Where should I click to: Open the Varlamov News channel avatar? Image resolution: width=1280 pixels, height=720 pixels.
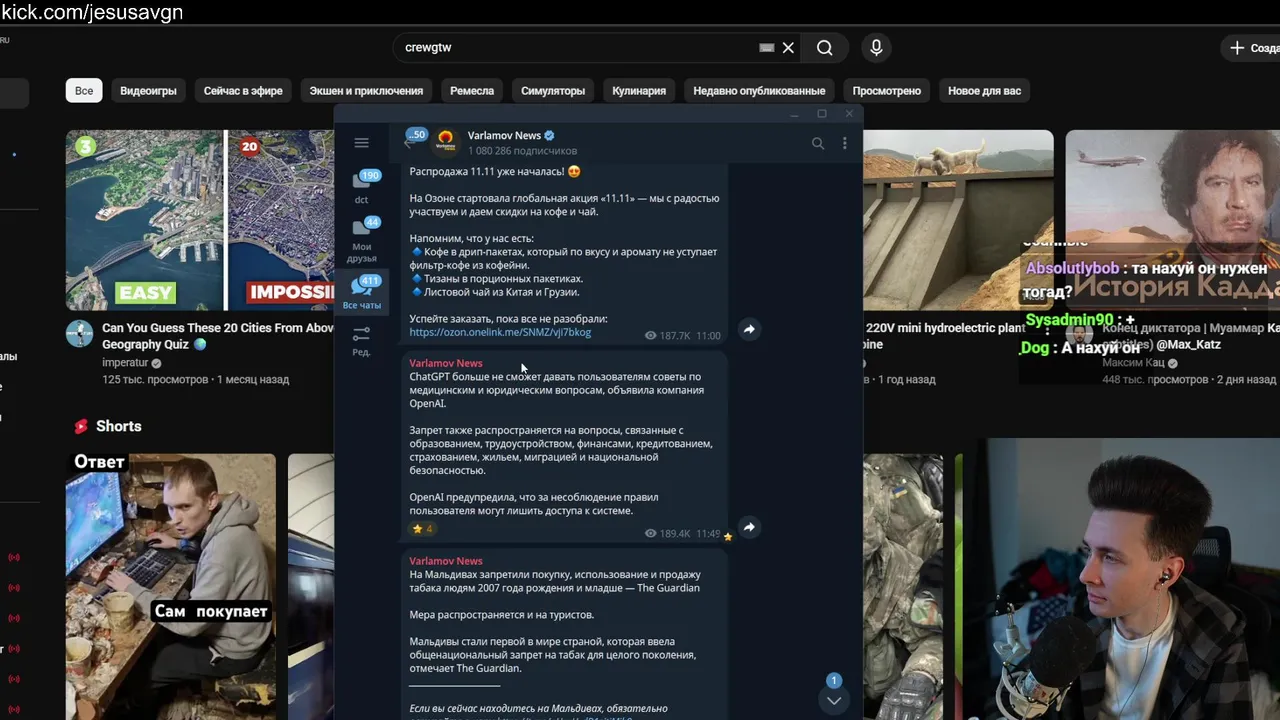coord(446,142)
